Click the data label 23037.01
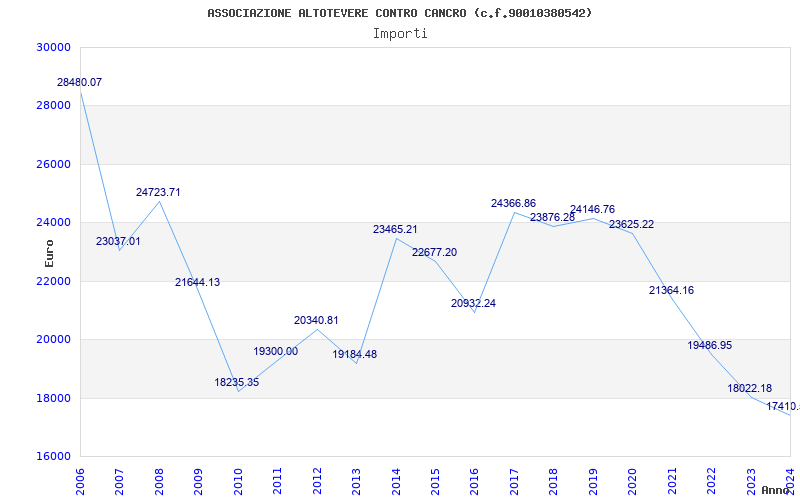Screen dimensions: 800x500 (x=118, y=241)
